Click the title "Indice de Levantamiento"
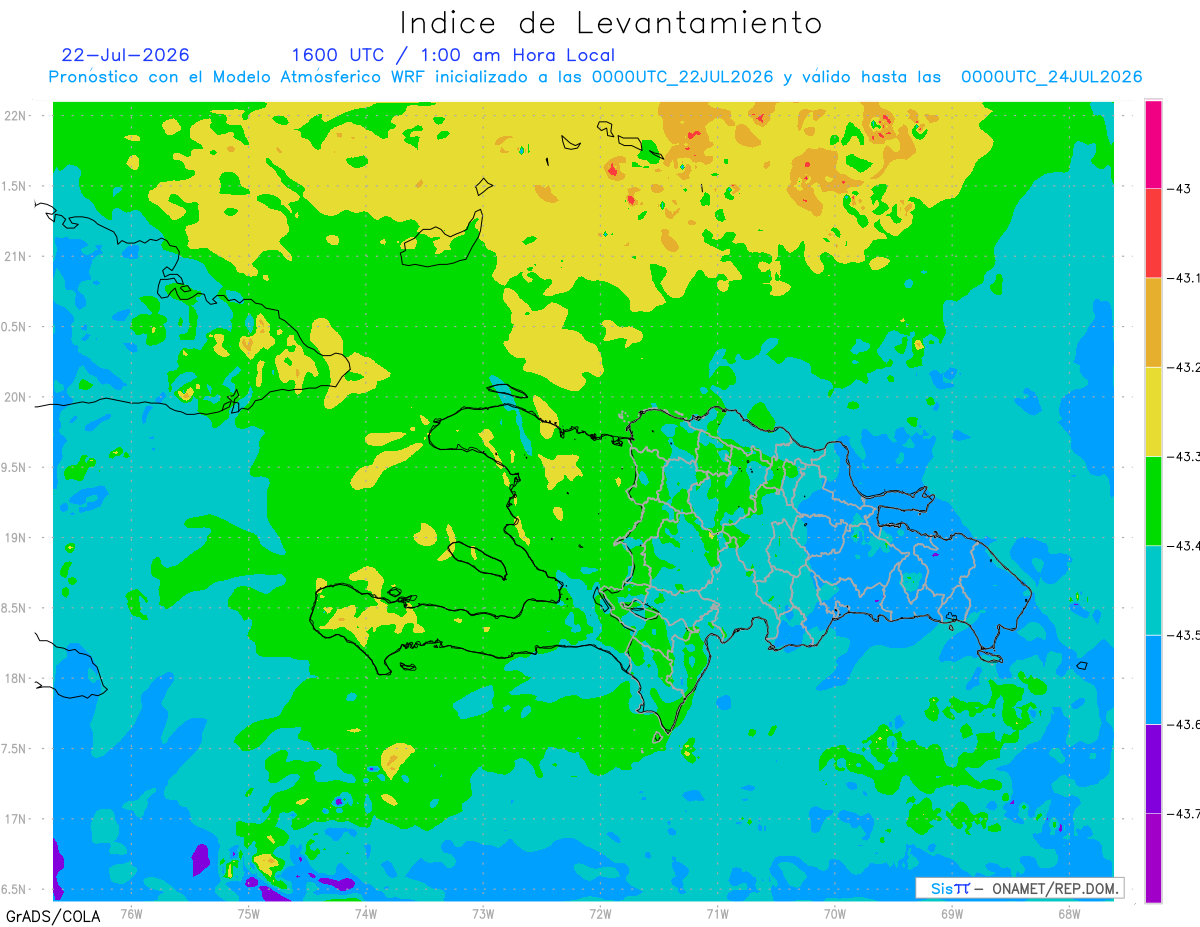Screen dimensions: 1200x927 [x=611, y=23]
